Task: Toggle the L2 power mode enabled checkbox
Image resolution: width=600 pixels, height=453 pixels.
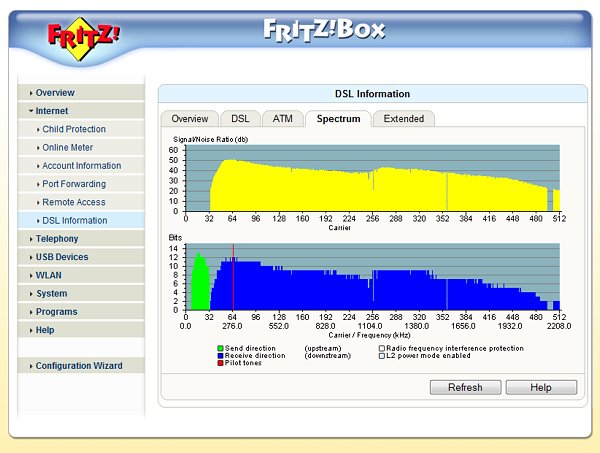Action: [381, 356]
